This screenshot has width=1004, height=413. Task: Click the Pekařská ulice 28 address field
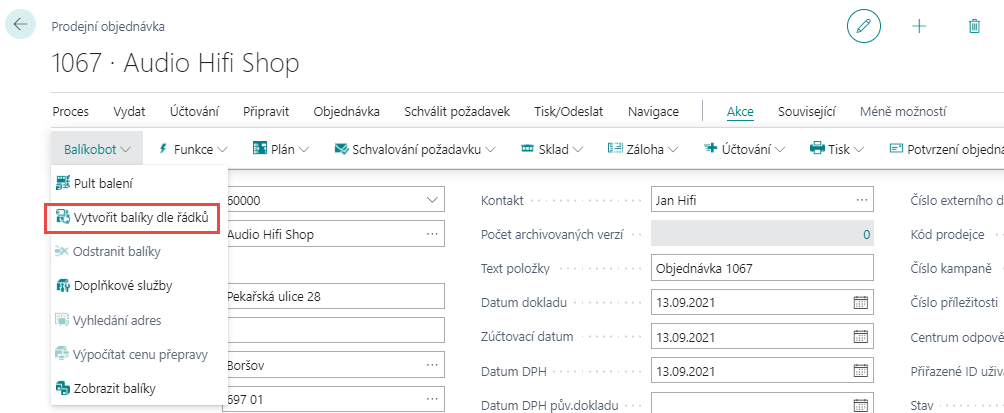point(333,296)
